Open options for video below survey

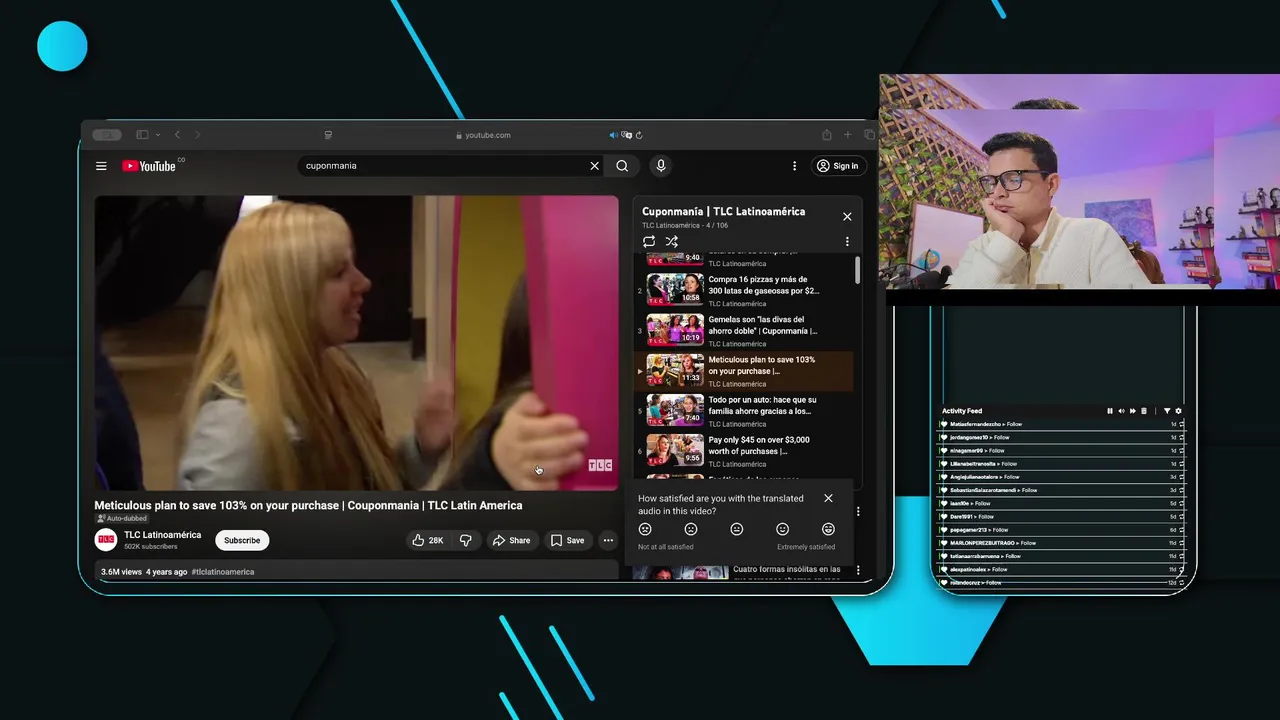pyautogui.click(x=858, y=571)
